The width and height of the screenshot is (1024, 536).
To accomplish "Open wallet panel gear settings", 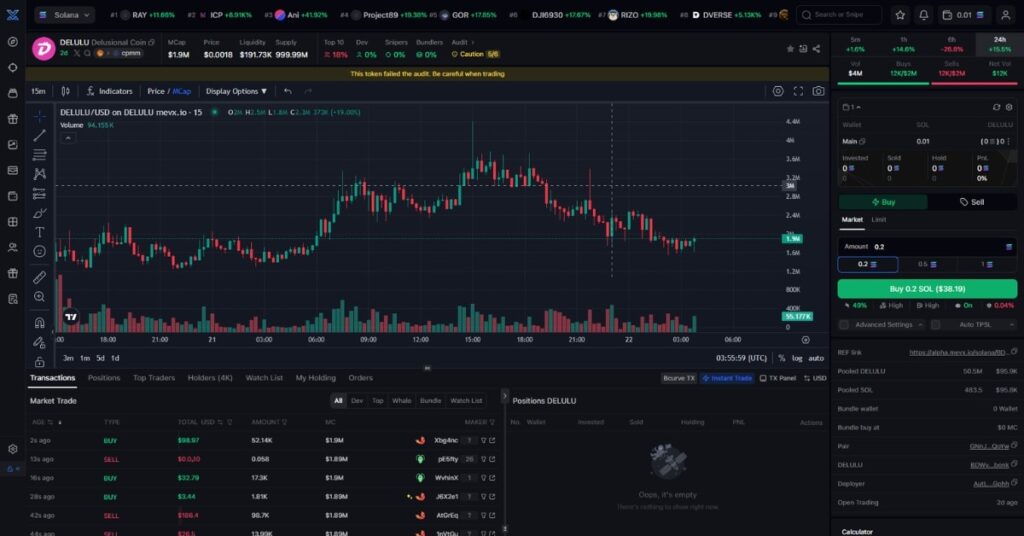I will tap(1009, 107).
